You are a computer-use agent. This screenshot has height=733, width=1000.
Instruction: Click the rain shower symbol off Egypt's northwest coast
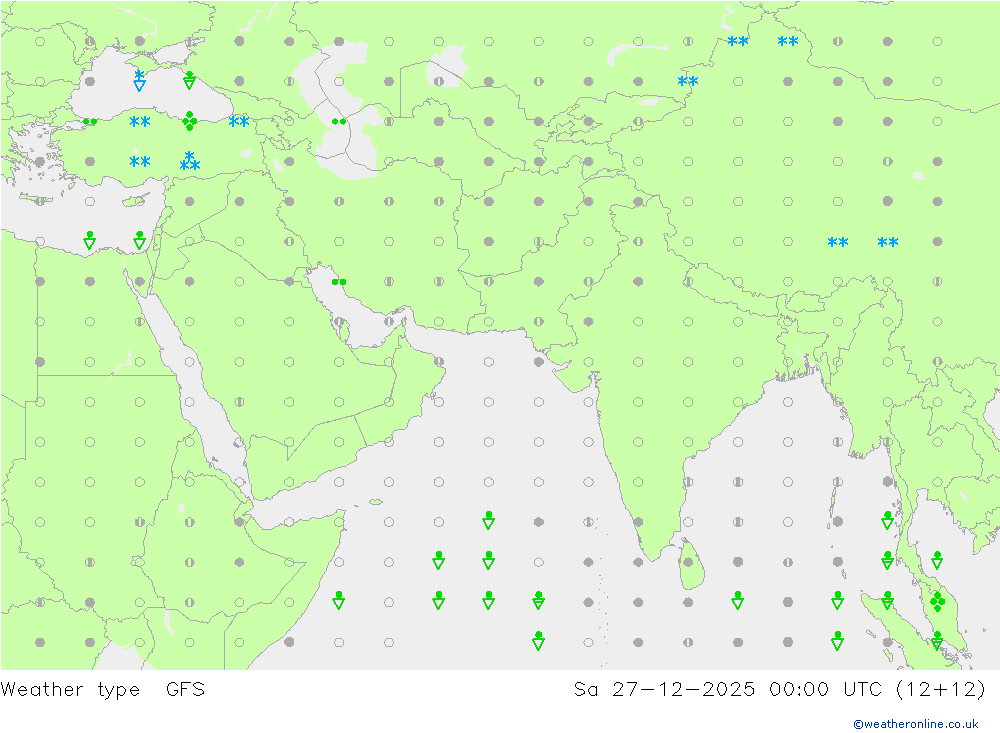click(x=90, y=241)
